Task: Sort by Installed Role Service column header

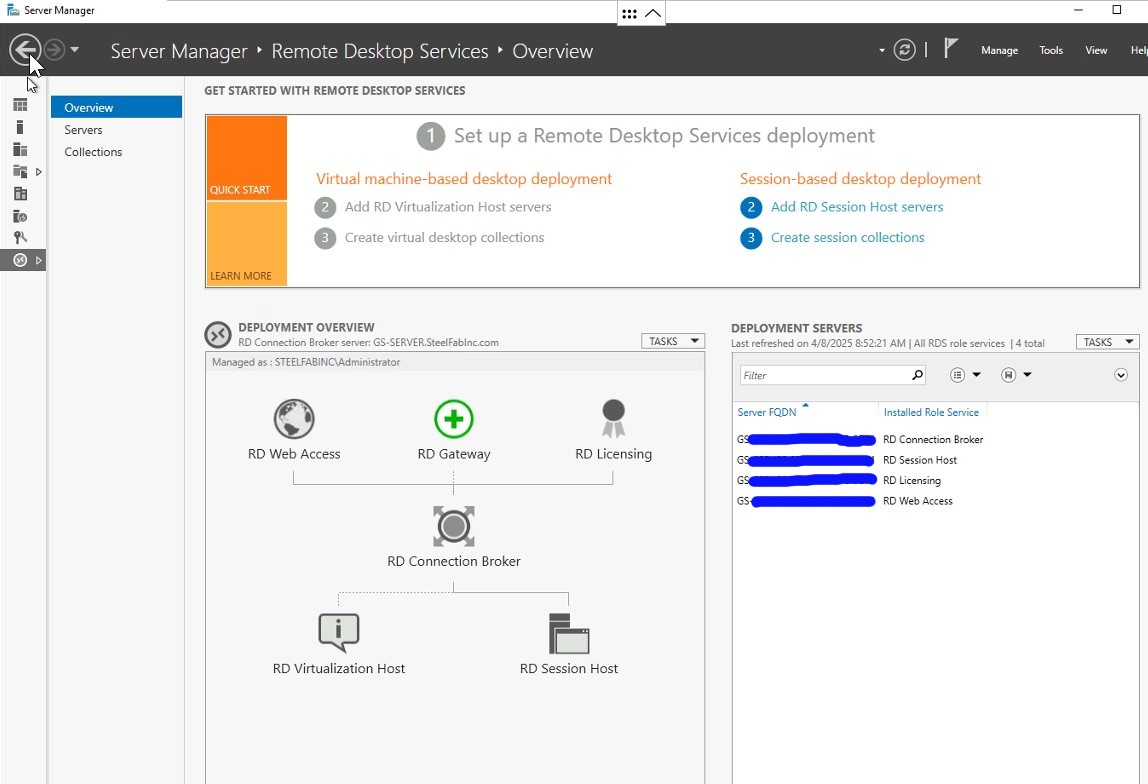Action: (931, 412)
